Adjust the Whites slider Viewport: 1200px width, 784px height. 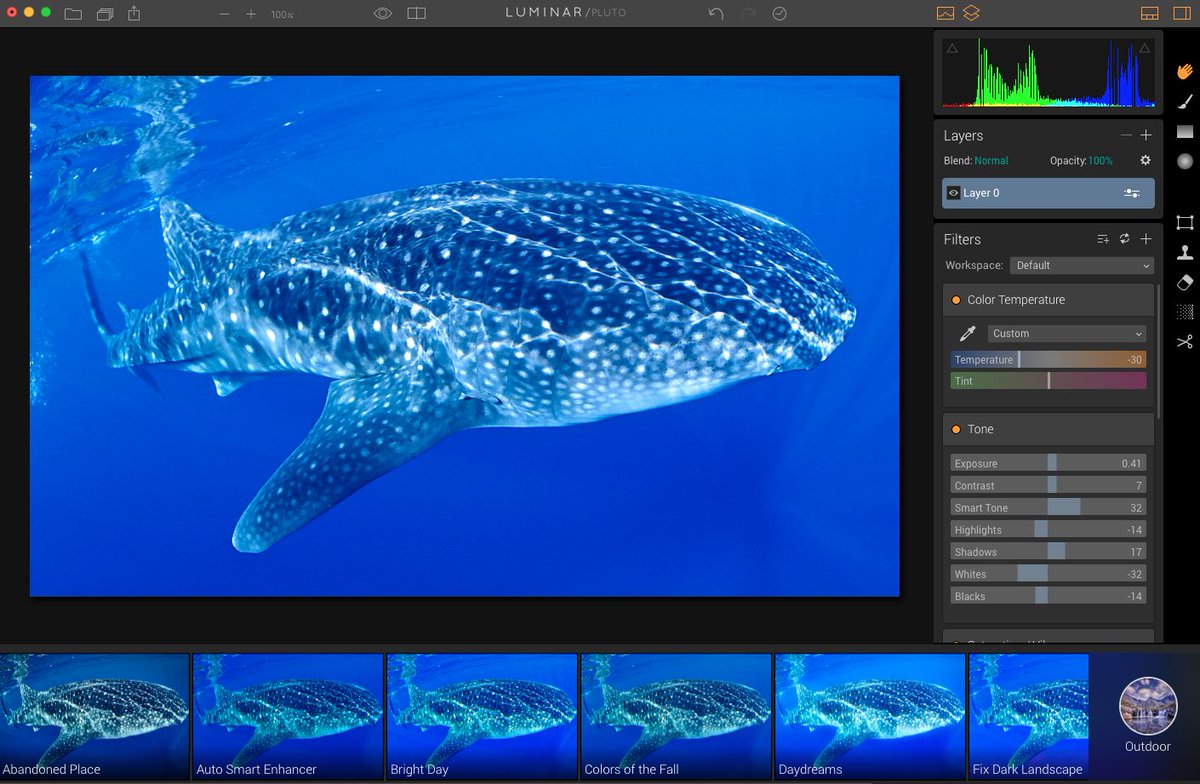pyautogui.click(x=1048, y=574)
